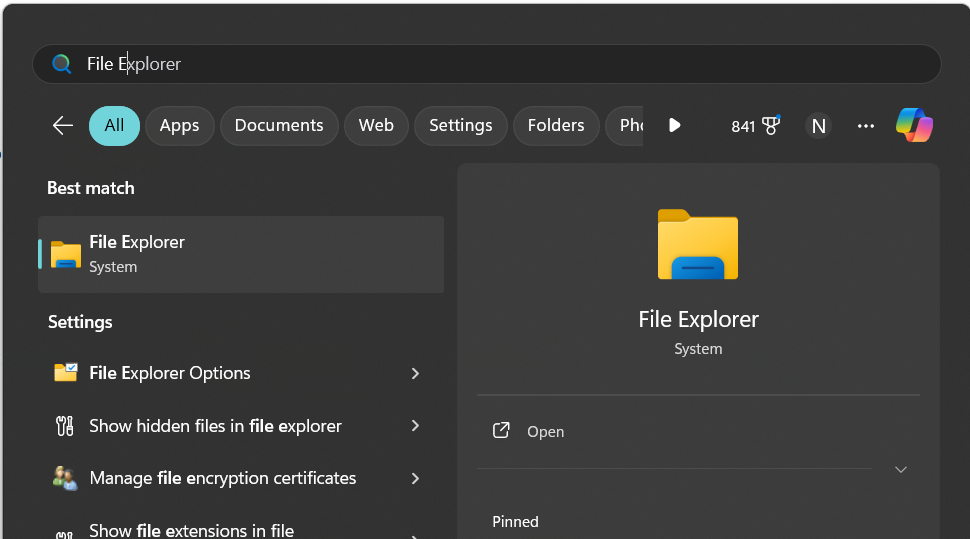Screen dimensions: 970x539
Task: Click the File Explorer folder icon in Best match
Action: (x=66, y=254)
